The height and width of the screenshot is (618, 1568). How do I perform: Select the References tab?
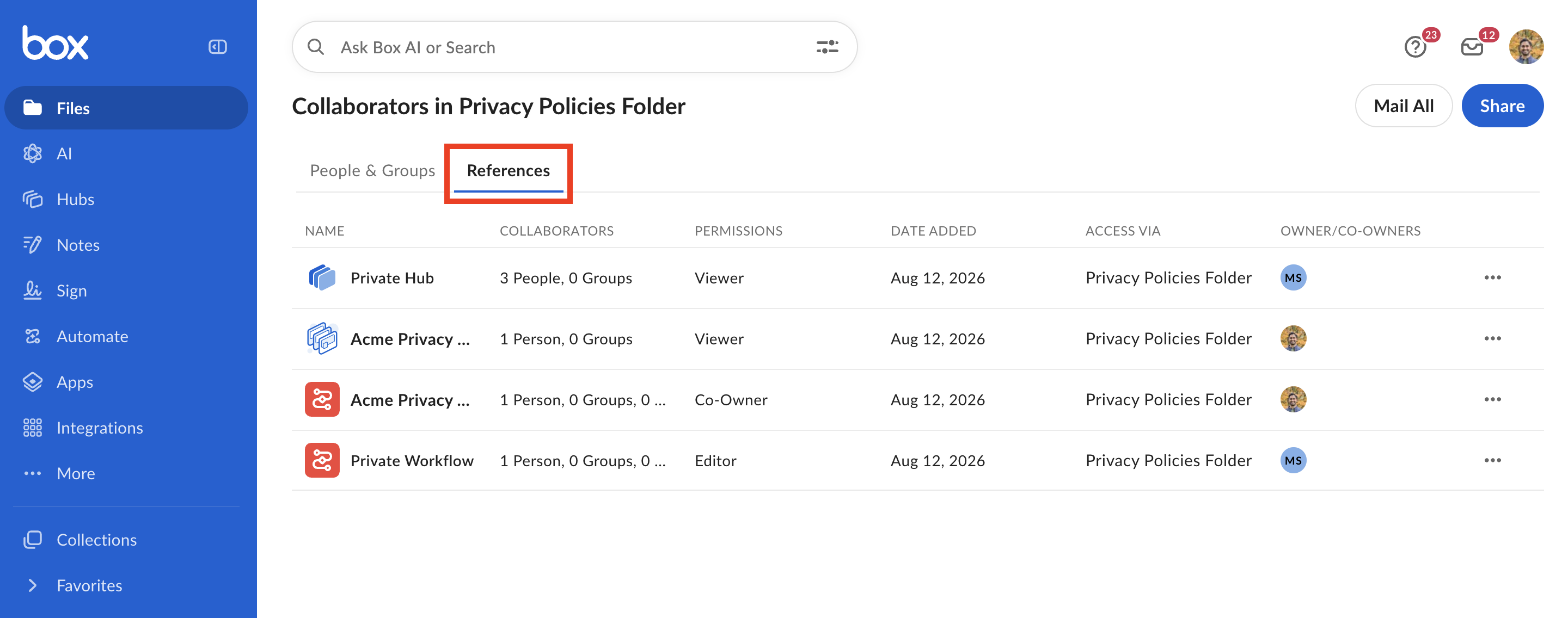click(x=509, y=170)
